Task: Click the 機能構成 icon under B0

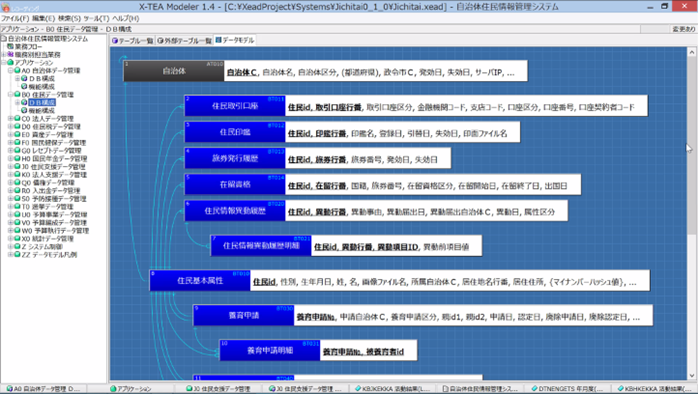Action: point(24,110)
